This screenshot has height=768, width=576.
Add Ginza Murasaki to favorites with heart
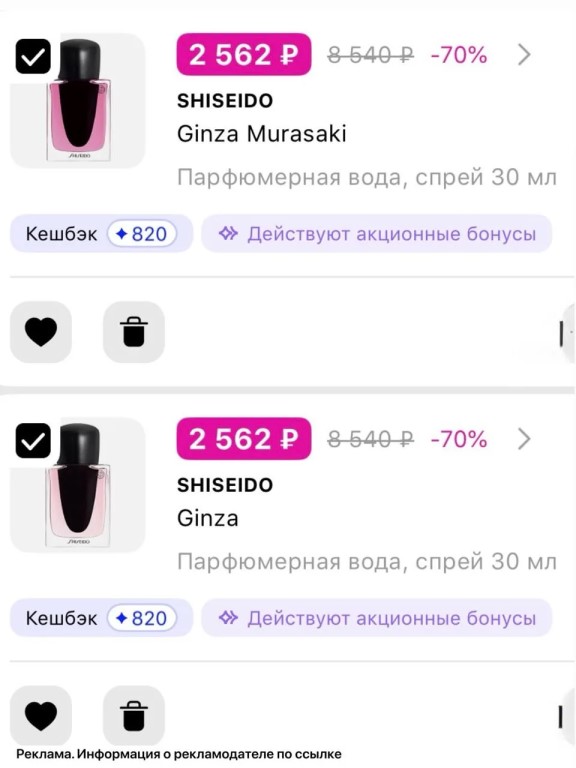41,332
